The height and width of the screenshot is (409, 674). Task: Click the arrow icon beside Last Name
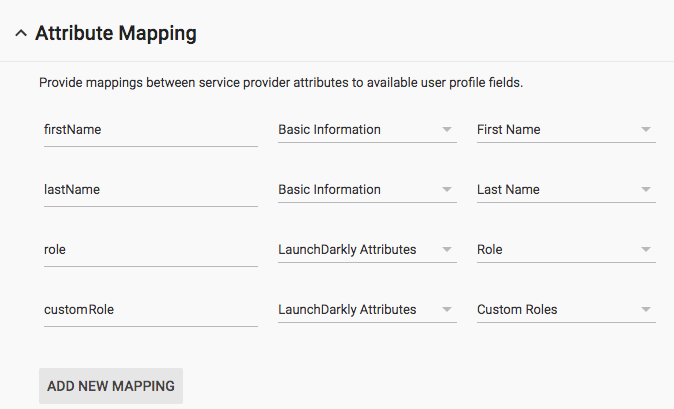(646, 190)
